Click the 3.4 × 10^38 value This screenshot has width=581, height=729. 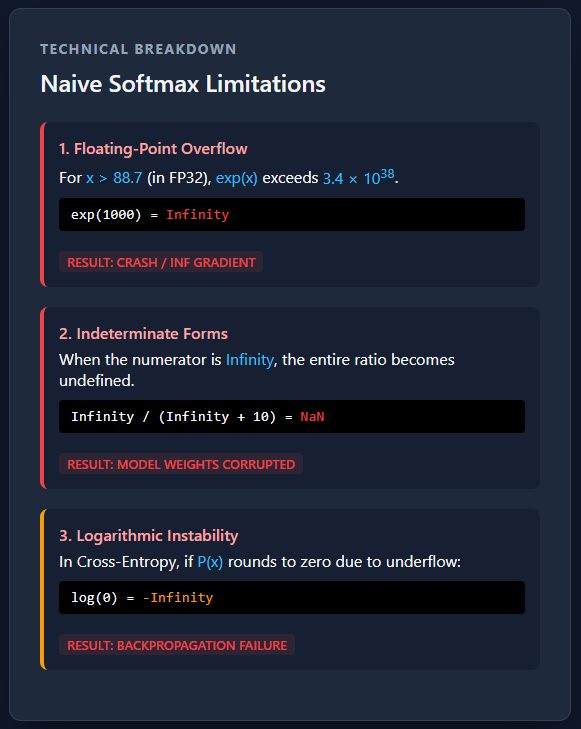point(358,177)
